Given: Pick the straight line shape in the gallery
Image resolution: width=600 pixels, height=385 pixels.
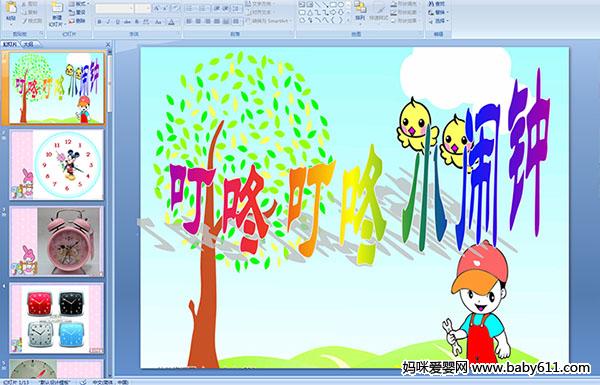Looking at the screenshot, I should [x=318, y=4].
